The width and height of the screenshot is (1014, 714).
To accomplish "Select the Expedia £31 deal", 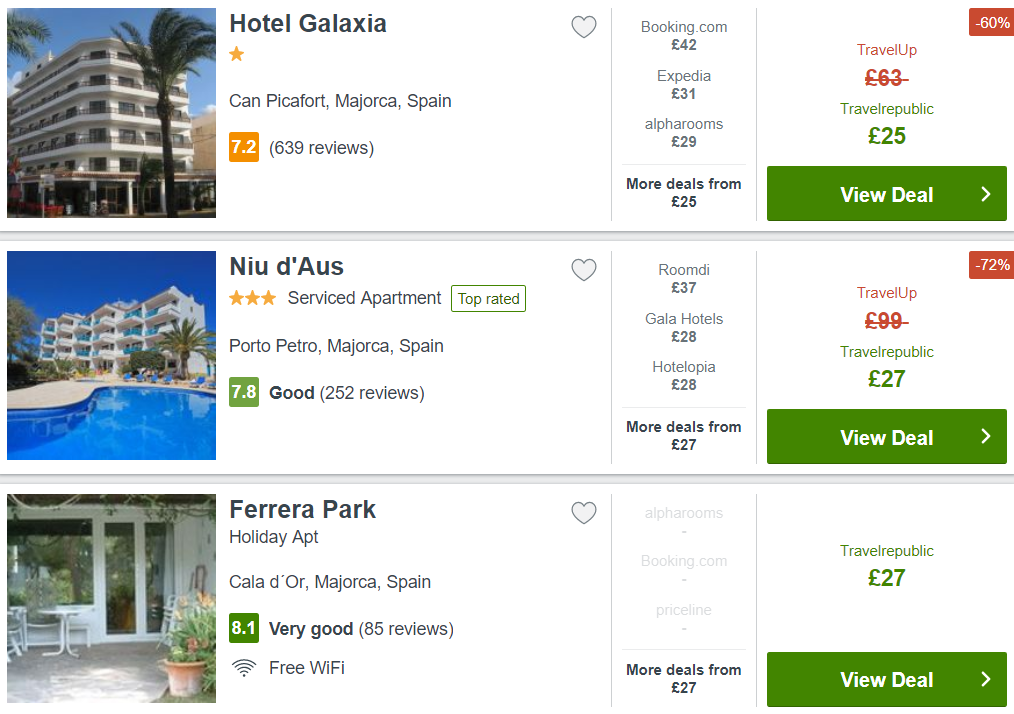I will click(684, 85).
